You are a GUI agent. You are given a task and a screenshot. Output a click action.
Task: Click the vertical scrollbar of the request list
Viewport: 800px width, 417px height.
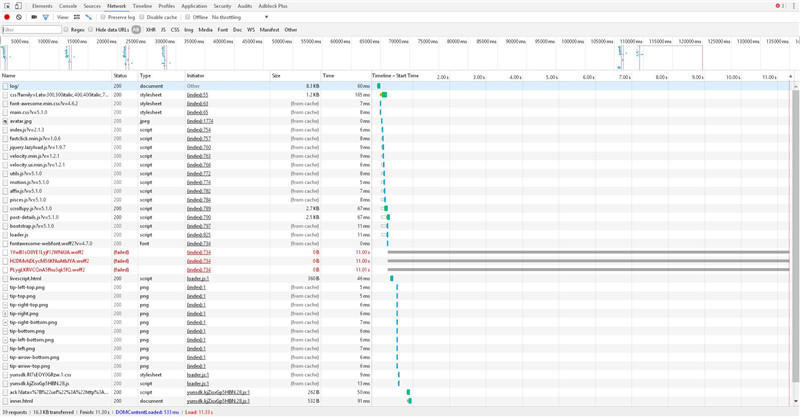click(x=795, y=235)
